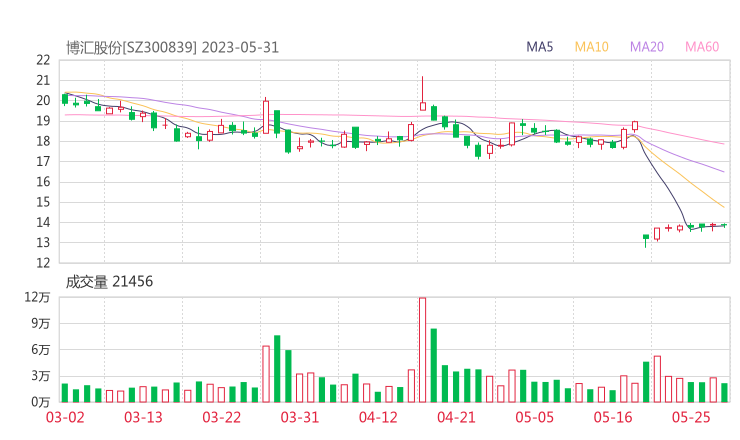This screenshot has height=440, width=740.
Task: Click the price axis value 13
Action: coord(43,243)
